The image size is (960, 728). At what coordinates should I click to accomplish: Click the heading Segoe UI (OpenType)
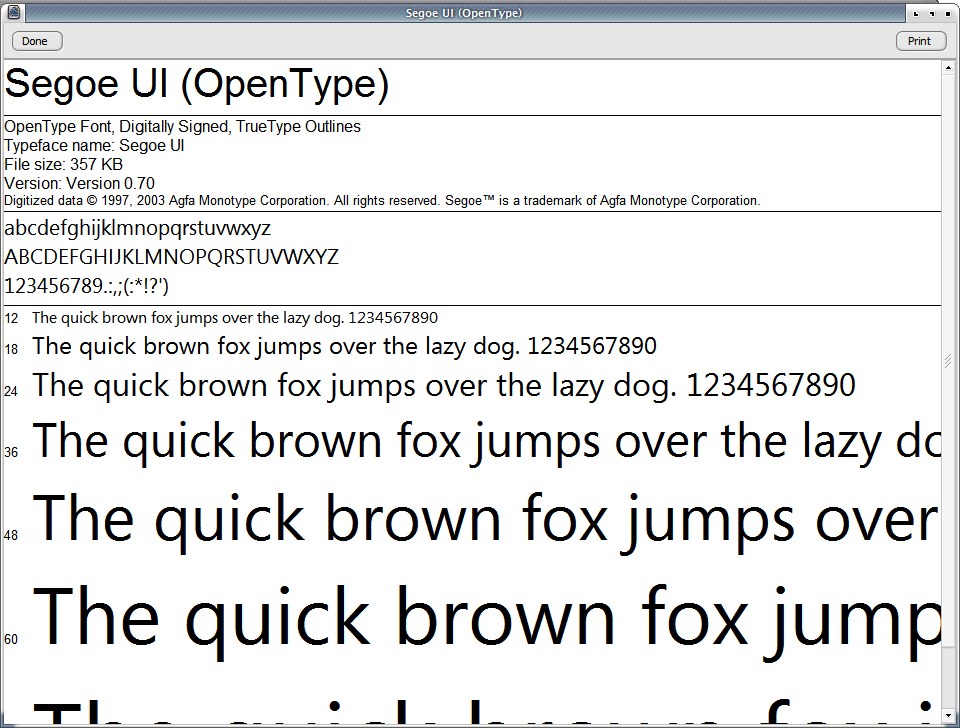(x=196, y=84)
